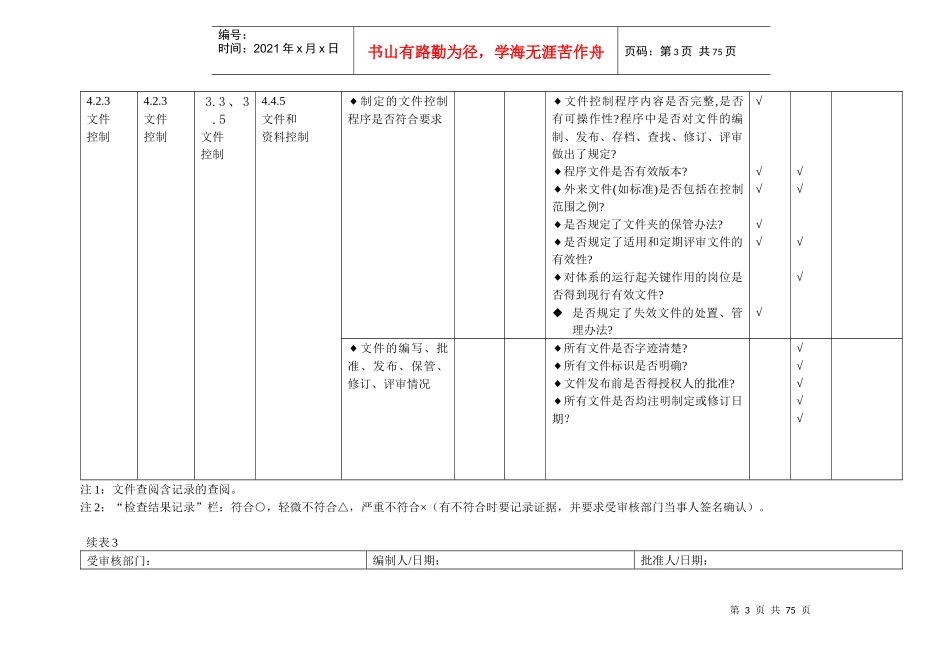Viewport: 950px width, 672px height.
Task: Click the '批准人/日期:' field
Action: 769,561
